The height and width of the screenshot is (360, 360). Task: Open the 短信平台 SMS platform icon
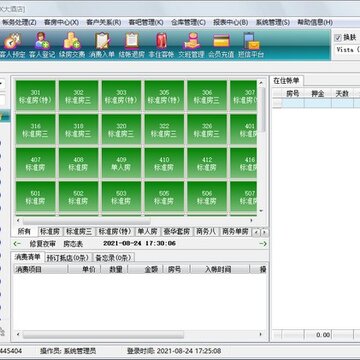click(x=251, y=46)
